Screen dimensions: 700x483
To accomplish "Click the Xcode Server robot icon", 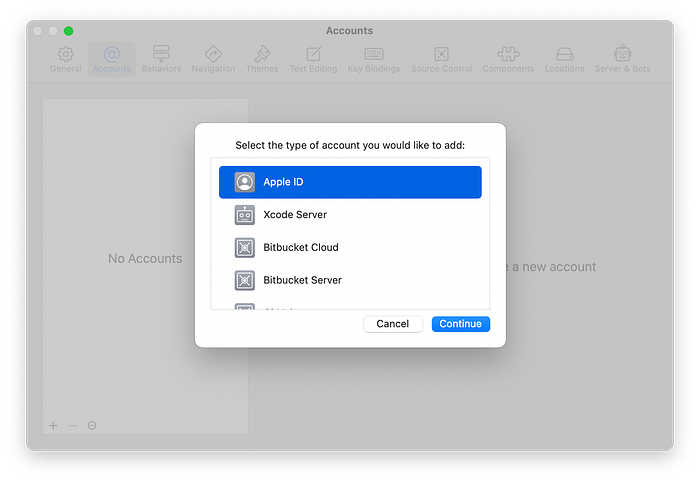I will coord(245,215).
